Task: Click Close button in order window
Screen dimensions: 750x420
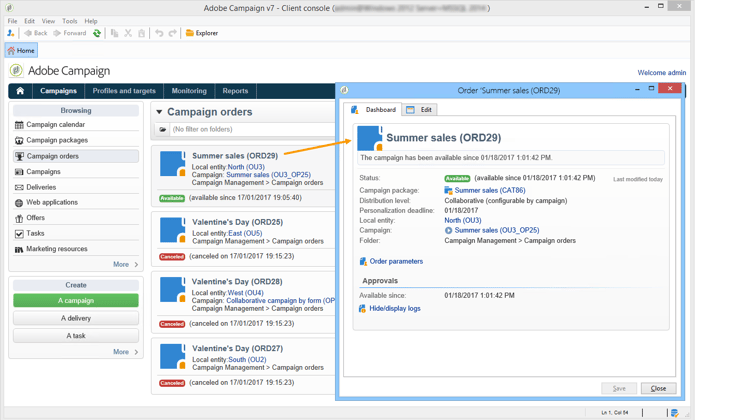Action: click(658, 388)
